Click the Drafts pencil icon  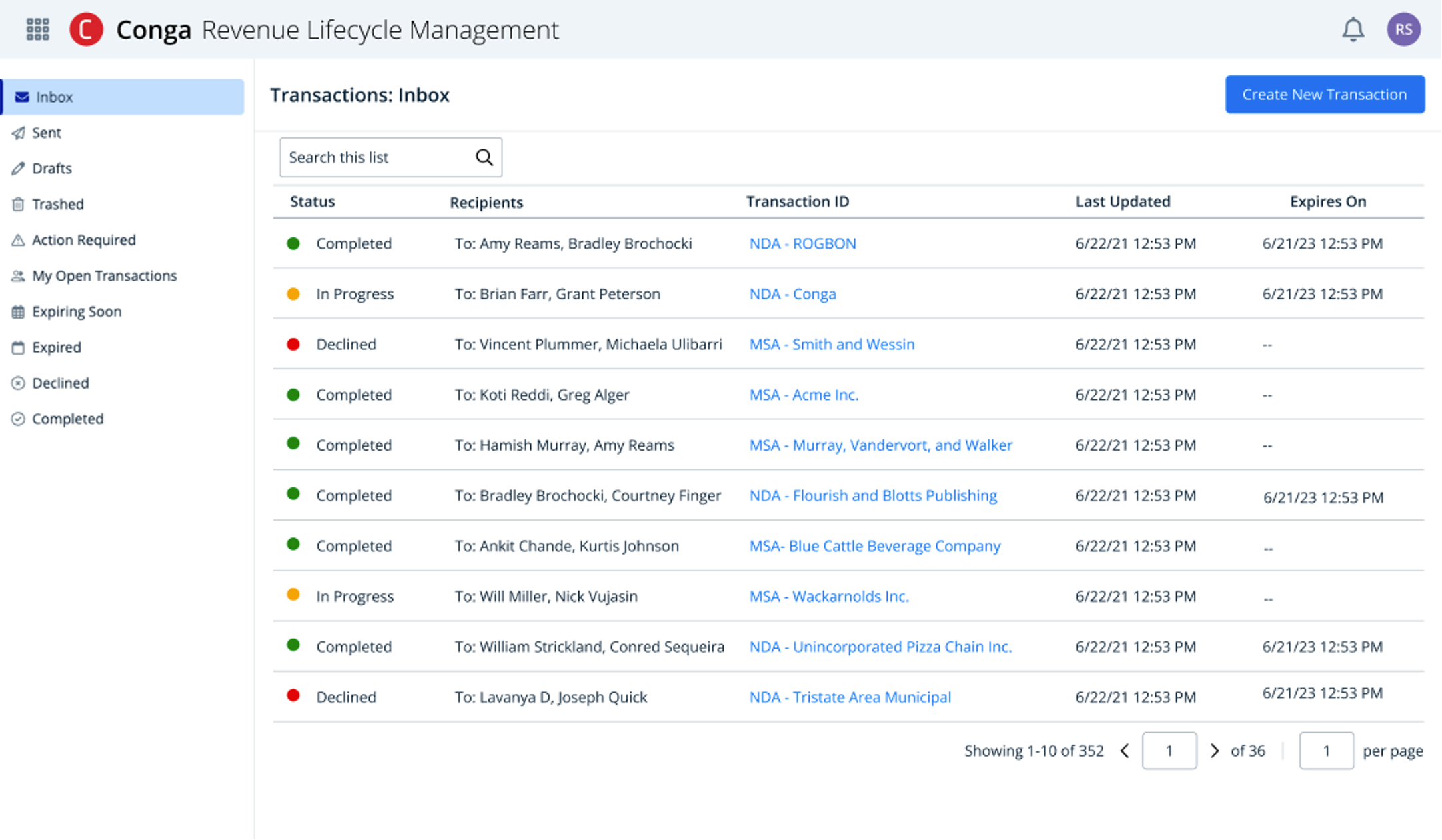[x=19, y=168]
